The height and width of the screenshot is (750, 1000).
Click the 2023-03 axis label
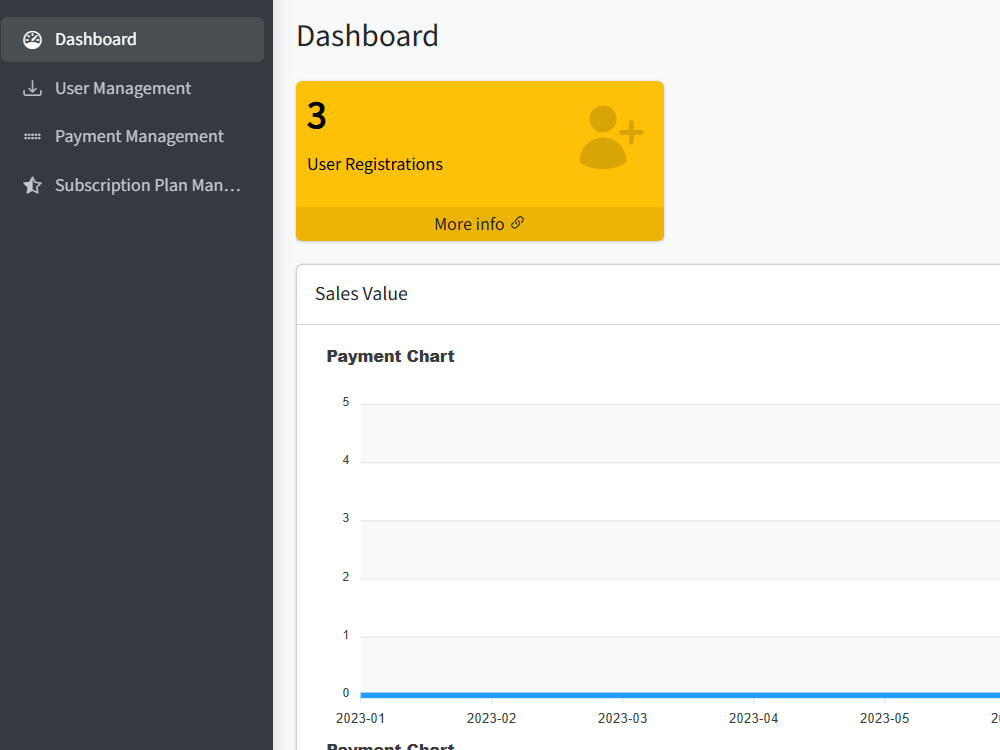[622, 718]
